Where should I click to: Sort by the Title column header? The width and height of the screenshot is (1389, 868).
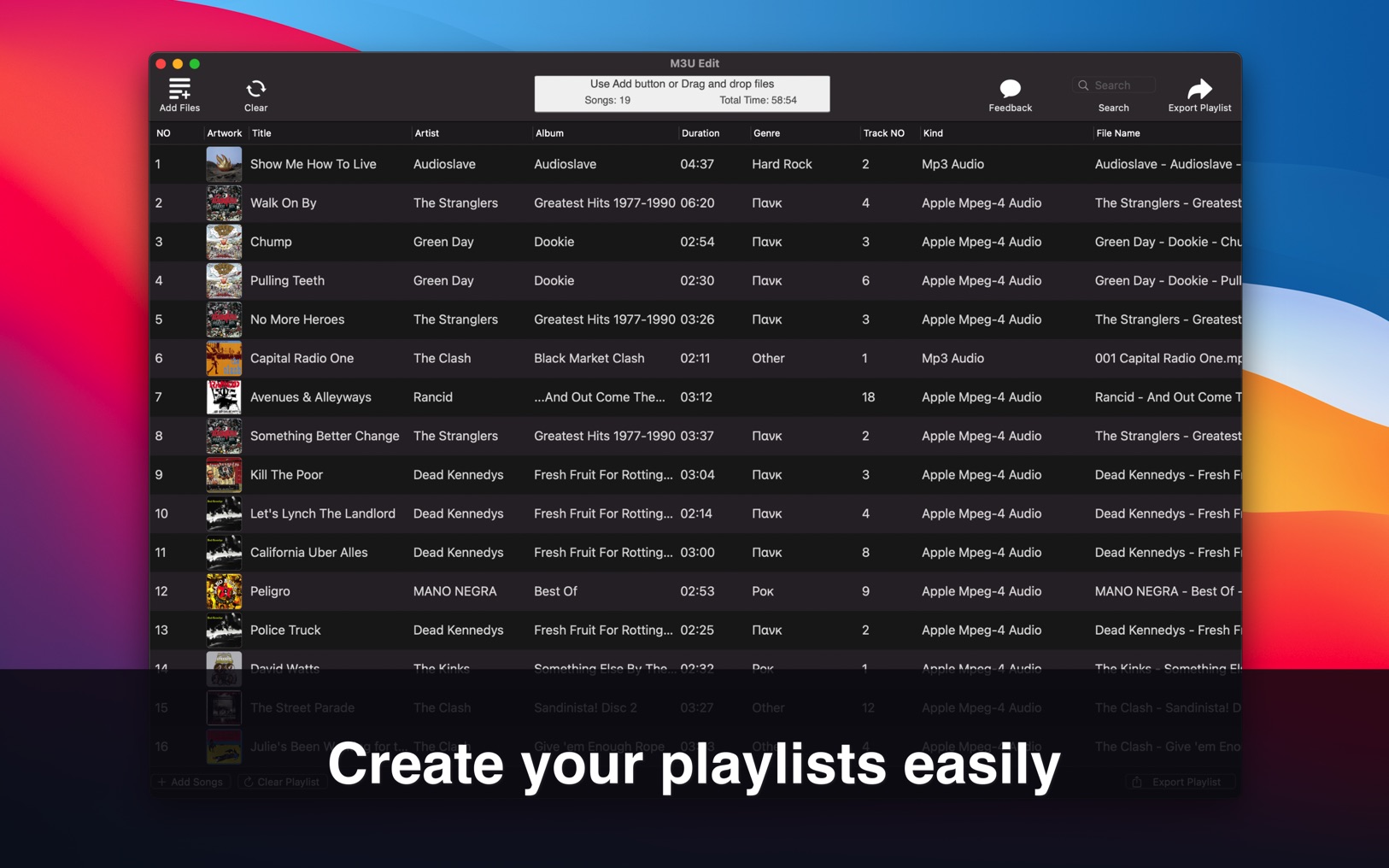(x=261, y=133)
